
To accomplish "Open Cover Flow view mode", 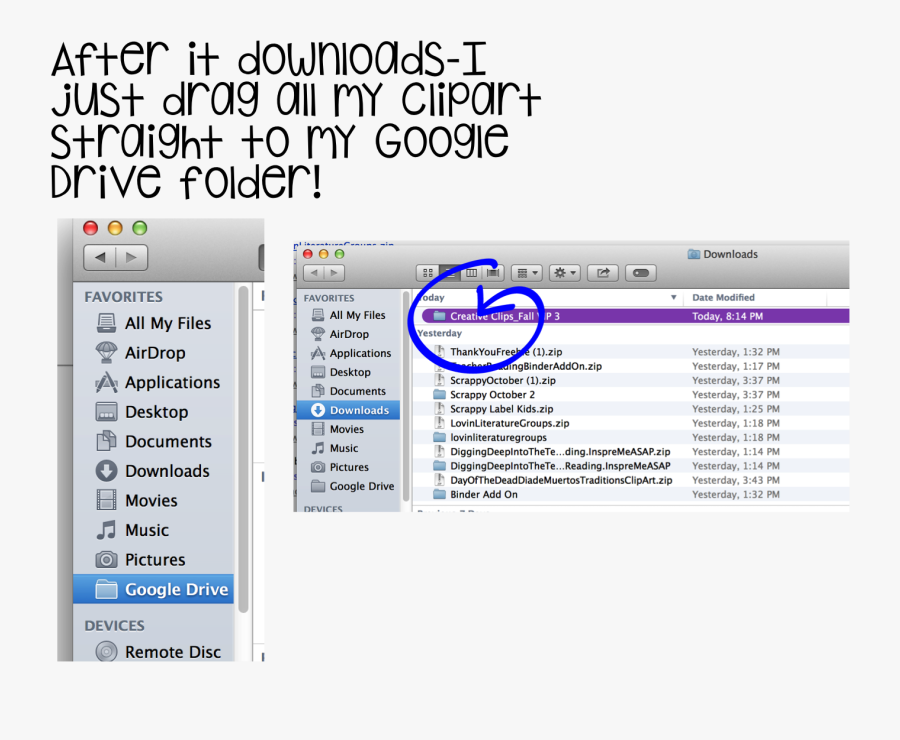I will click(x=493, y=271).
